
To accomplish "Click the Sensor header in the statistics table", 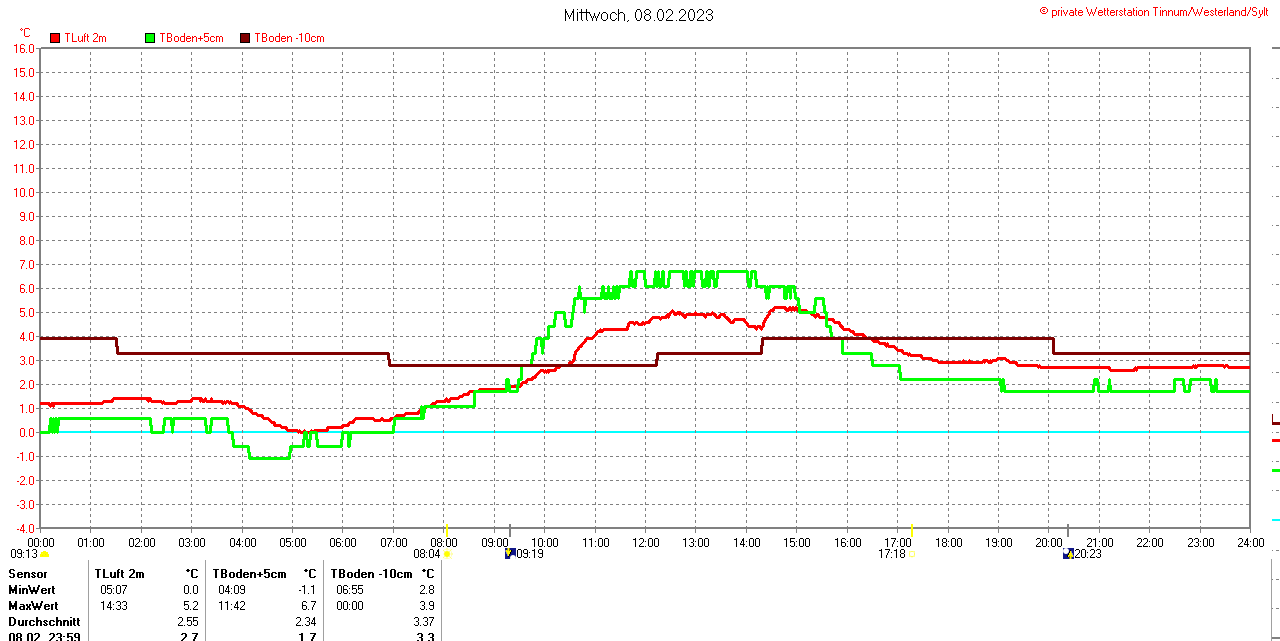I will (x=28, y=574).
